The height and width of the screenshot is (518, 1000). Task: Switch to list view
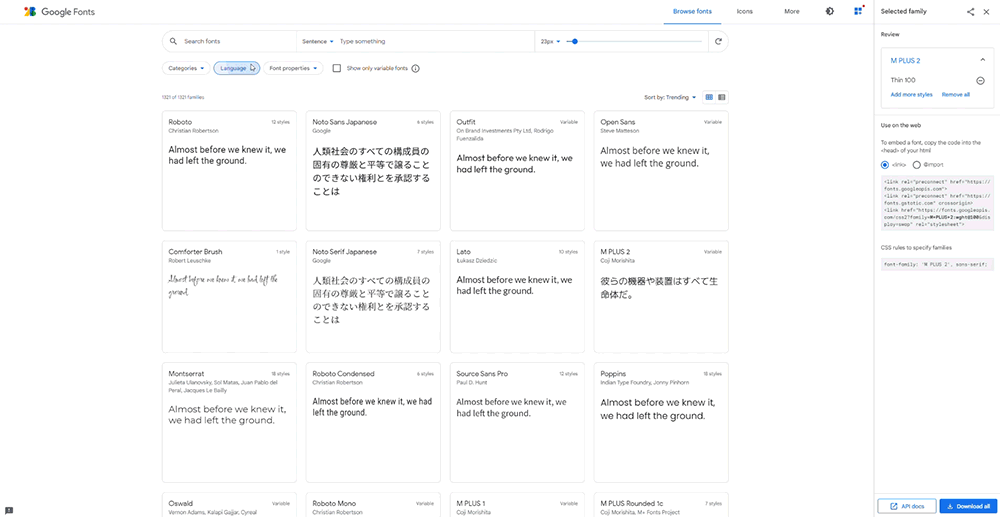pos(722,98)
